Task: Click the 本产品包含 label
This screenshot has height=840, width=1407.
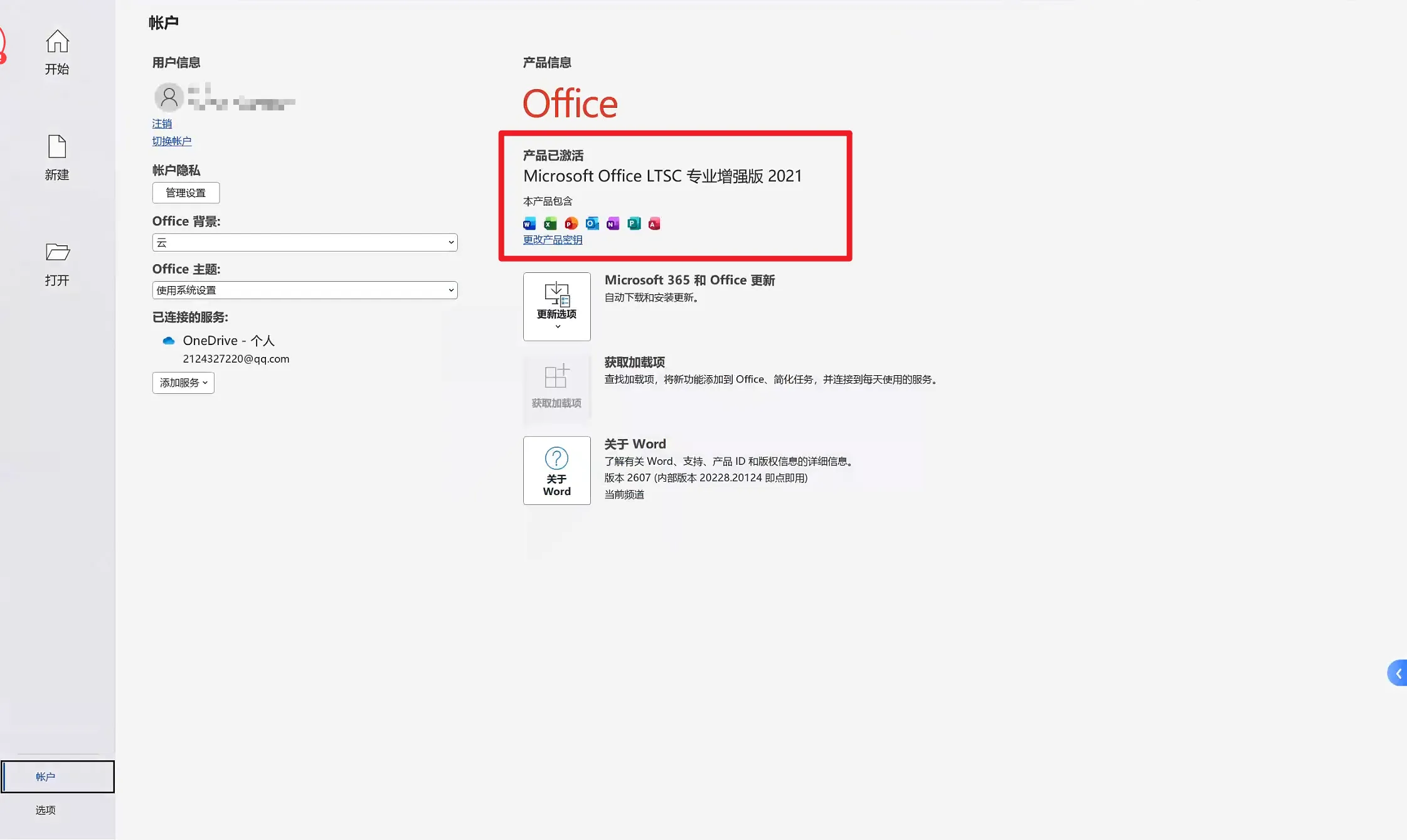Action: coord(548,201)
